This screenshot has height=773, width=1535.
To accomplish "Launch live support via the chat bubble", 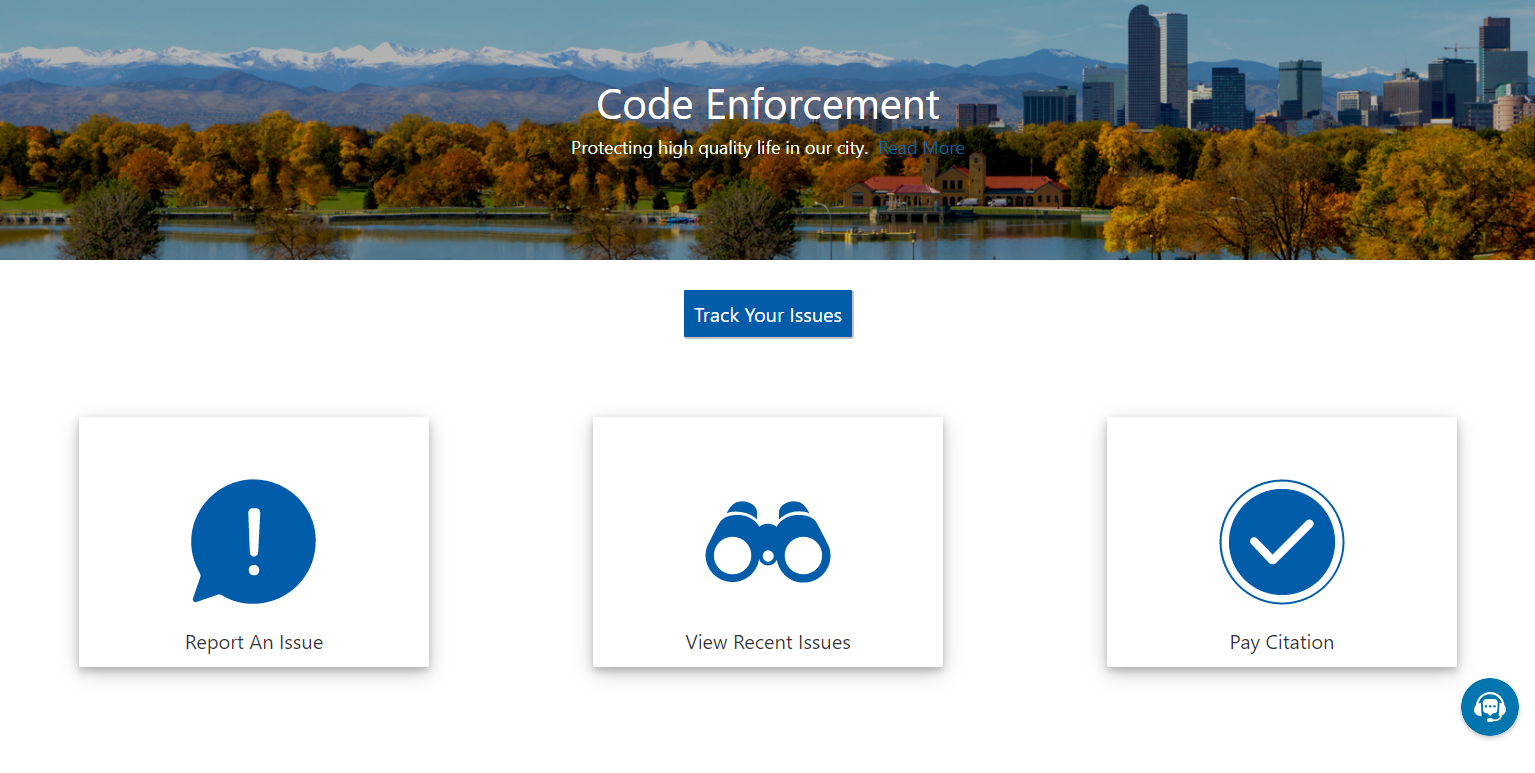I will [x=1489, y=707].
